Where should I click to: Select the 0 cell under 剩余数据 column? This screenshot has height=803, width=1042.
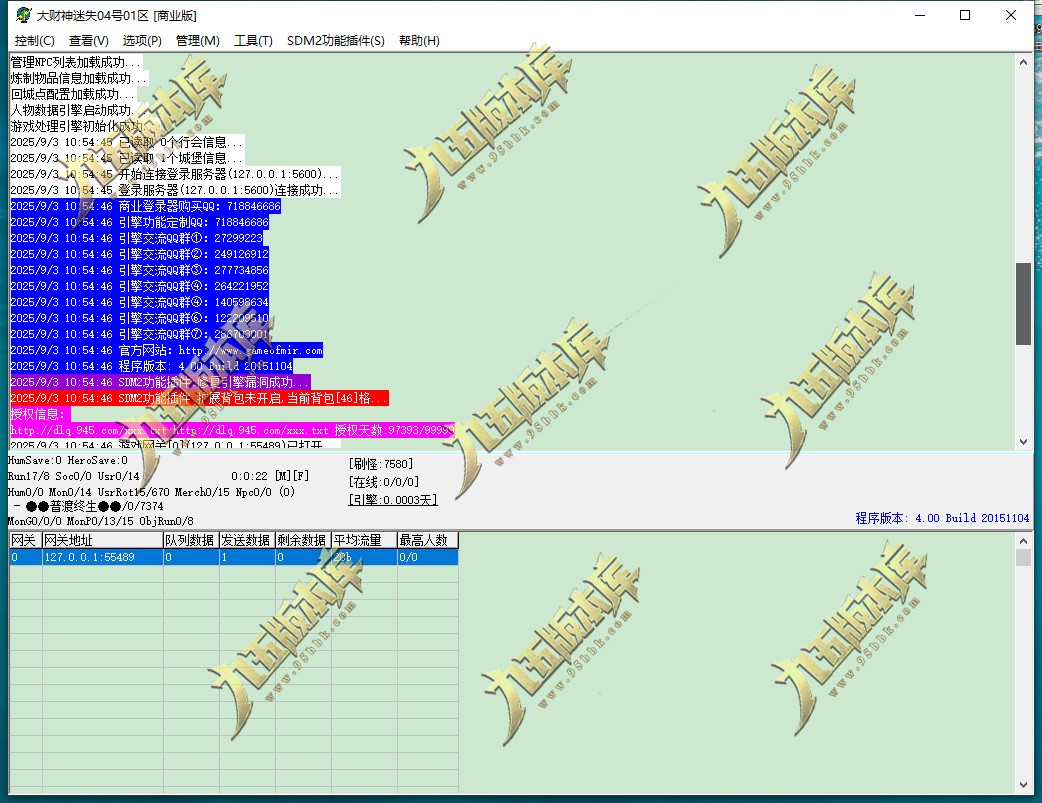tap(303, 557)
